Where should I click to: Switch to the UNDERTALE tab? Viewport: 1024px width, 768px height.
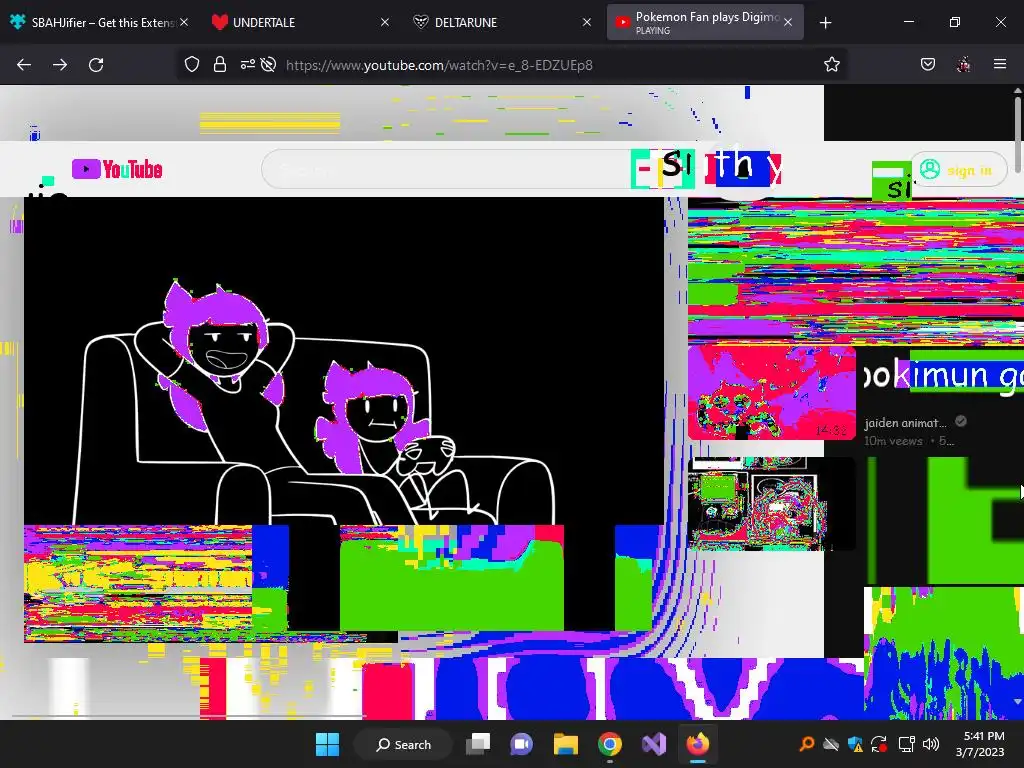pyautogui.click(x=297, y=23)
